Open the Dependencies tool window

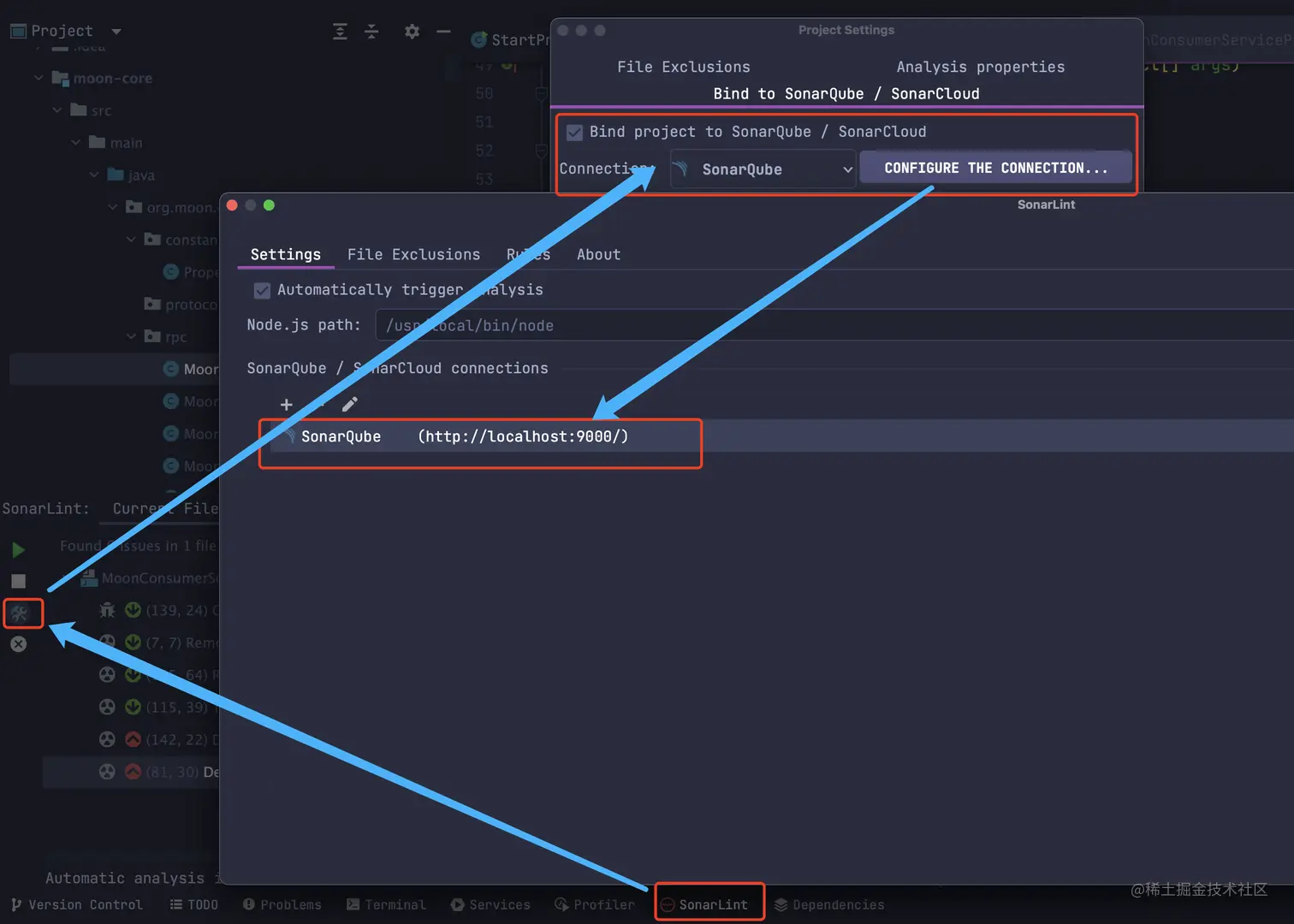pyautogui.click(x=829, y=905)
